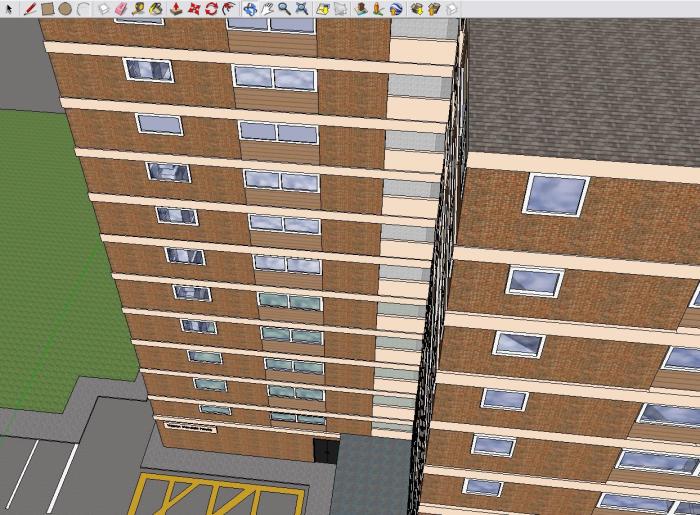This screenshot has height=515, width=700.
Task: Open Get Models from 3D Warehouse
Action: point(417,8)
